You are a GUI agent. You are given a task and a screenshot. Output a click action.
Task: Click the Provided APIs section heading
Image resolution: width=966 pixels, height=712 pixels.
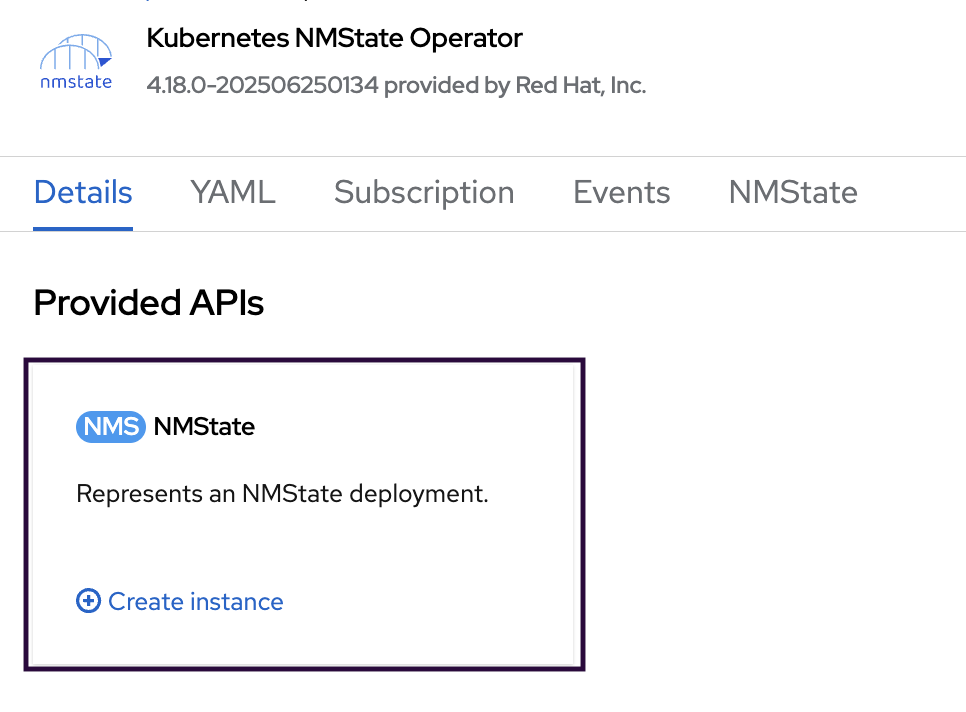(149, 303)
